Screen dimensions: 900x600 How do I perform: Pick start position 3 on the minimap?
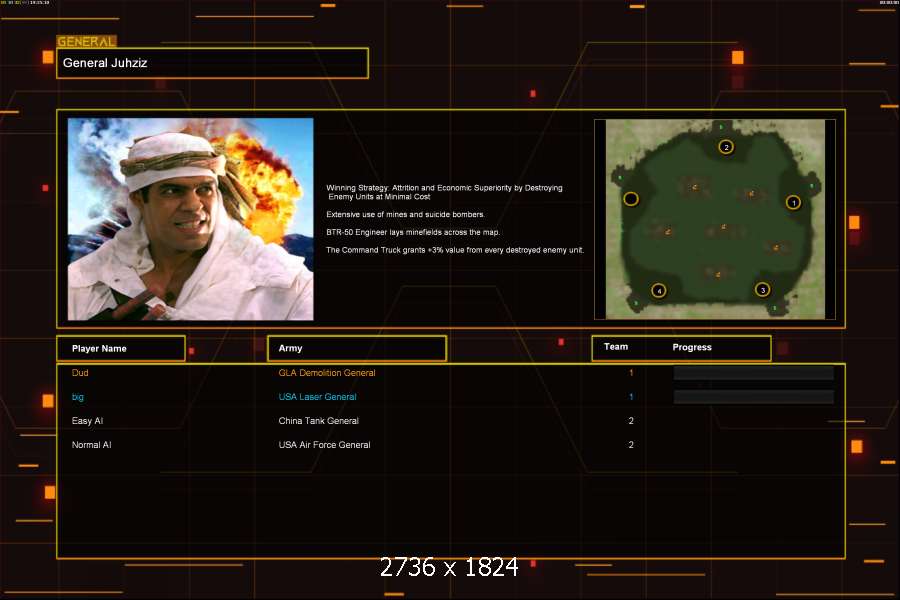click(x=762, y=290)
